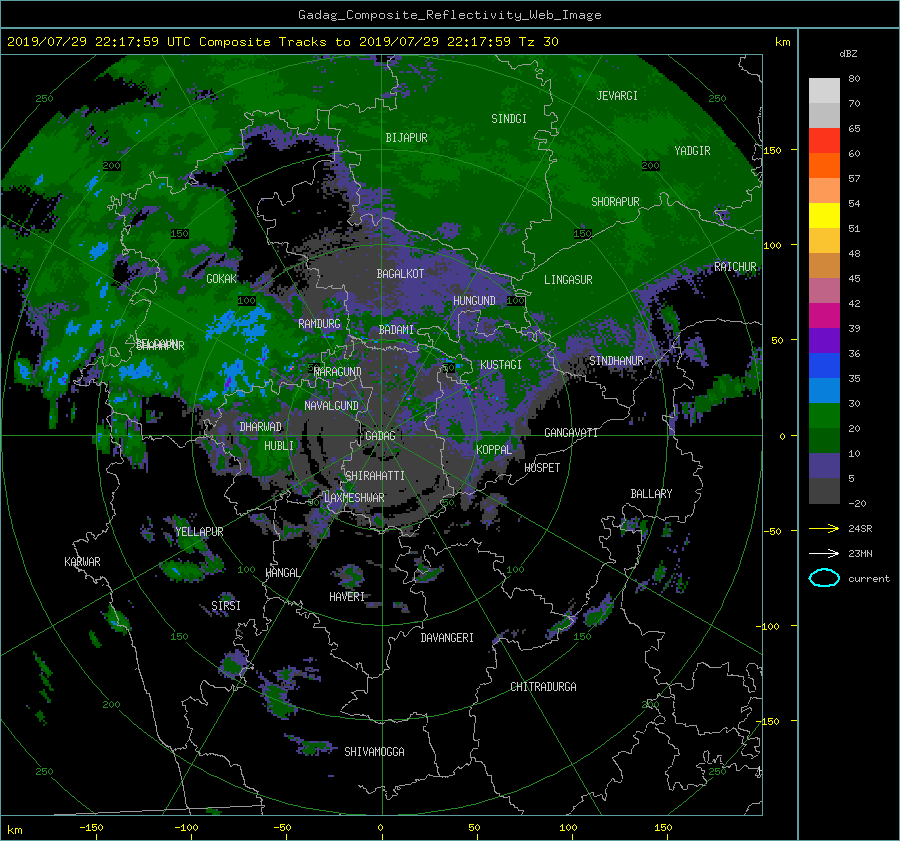Viewport: 900px width, 841px height.
Task: Click the 'RAICHUR' city label
Action: click(735, 267)
